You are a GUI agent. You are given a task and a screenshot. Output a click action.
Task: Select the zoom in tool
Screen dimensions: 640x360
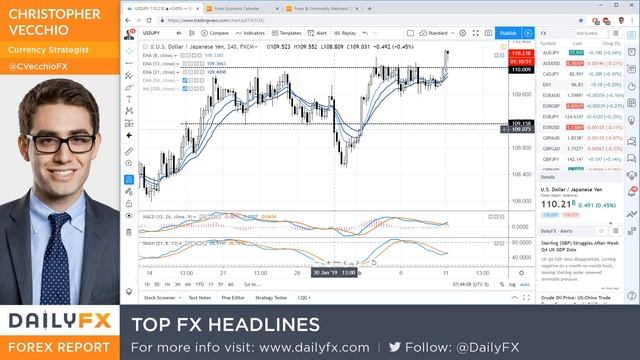point(129,163)
